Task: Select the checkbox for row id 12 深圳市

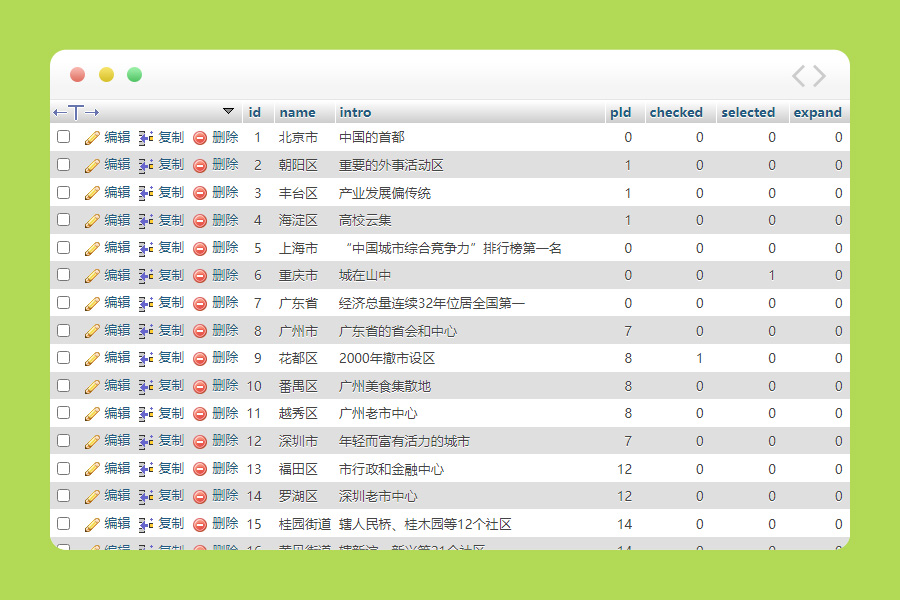Action: [64, 440]
